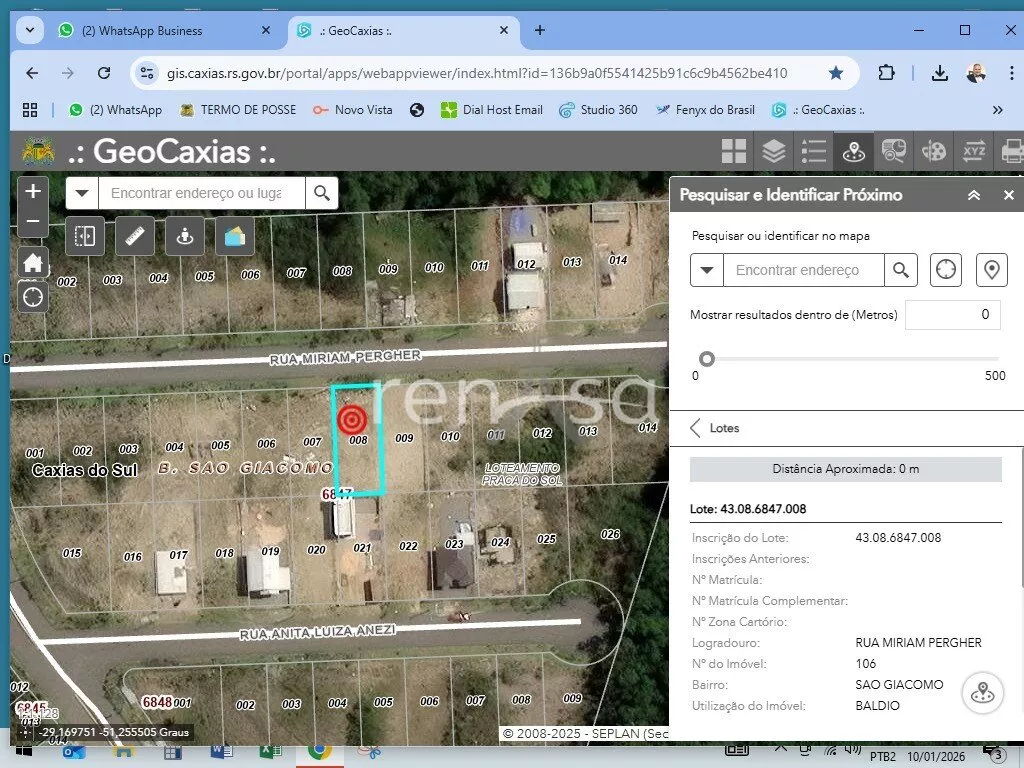
Task: Toggle My Location button under Home
Action: 33,297
